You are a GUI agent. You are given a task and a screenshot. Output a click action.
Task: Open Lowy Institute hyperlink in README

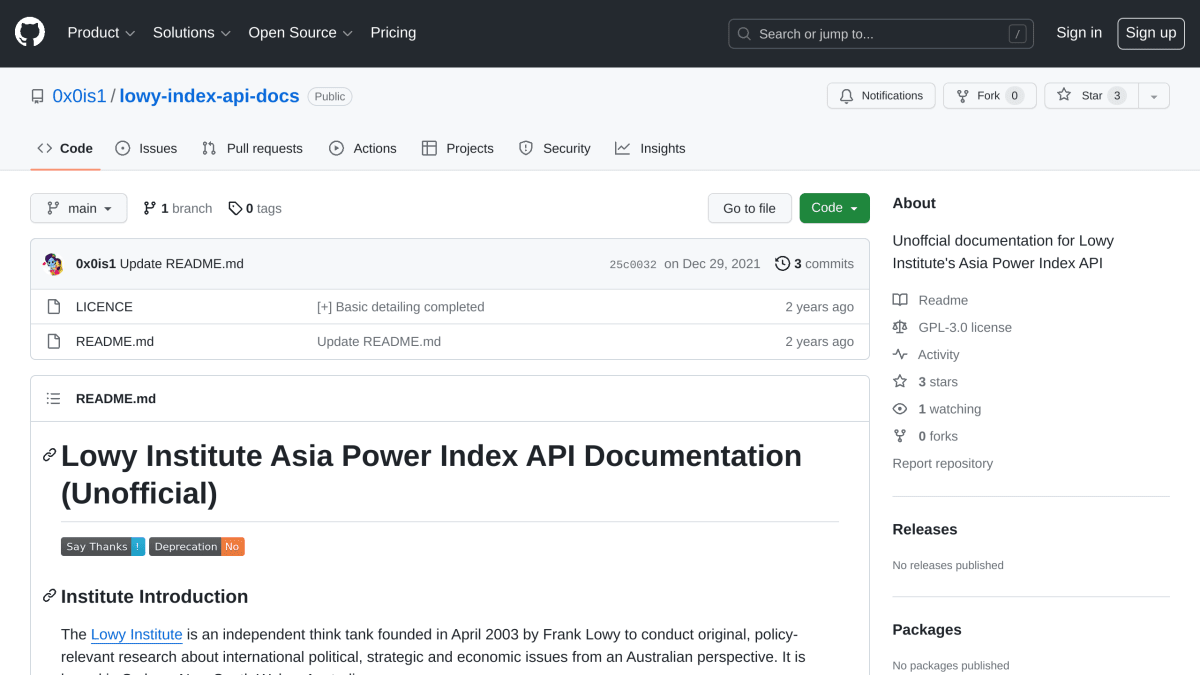[x=137, y=634]
